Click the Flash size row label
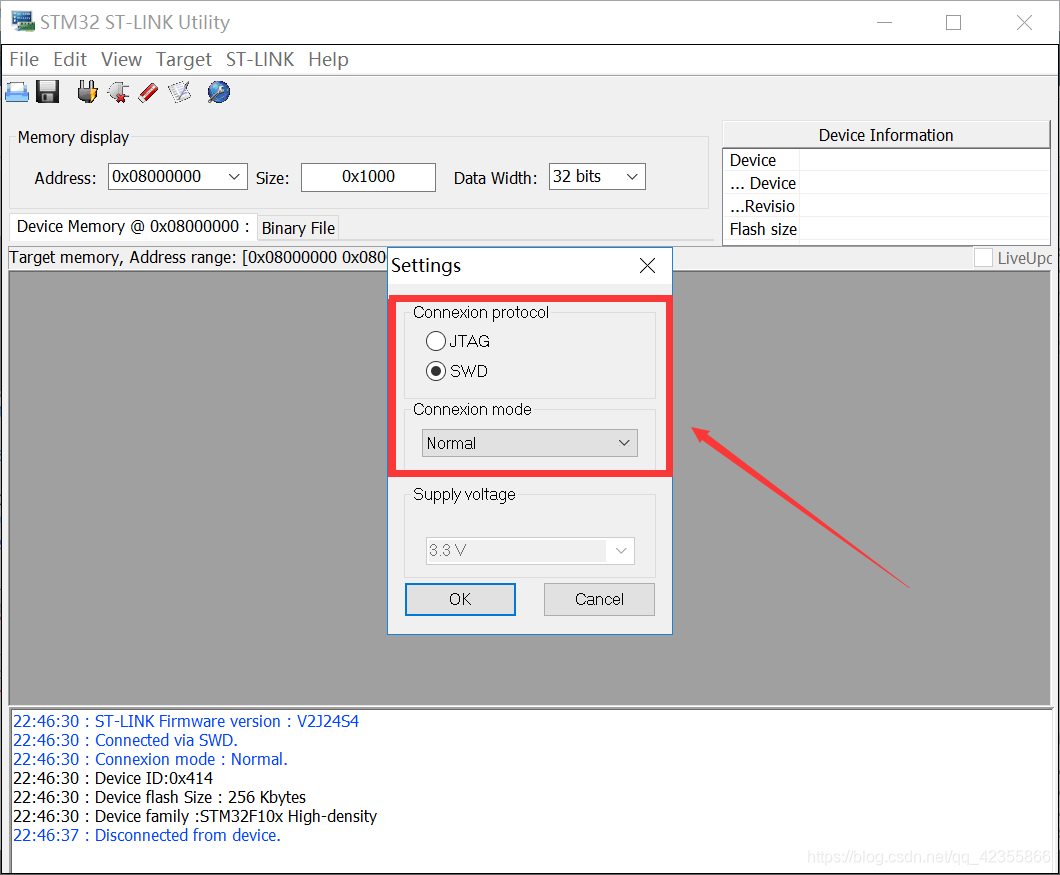The image size is (1060, 875). pos(763,229)
